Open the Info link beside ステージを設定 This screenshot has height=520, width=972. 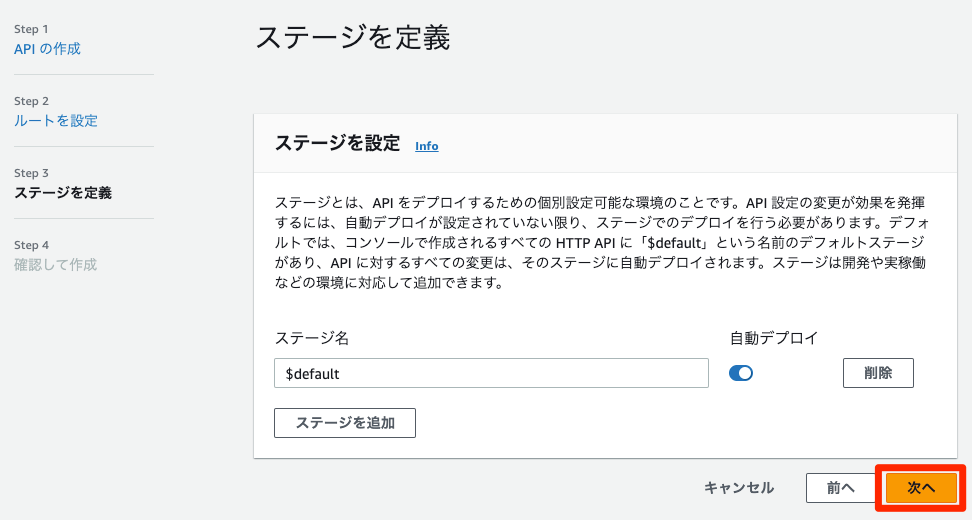coord(427,146)
